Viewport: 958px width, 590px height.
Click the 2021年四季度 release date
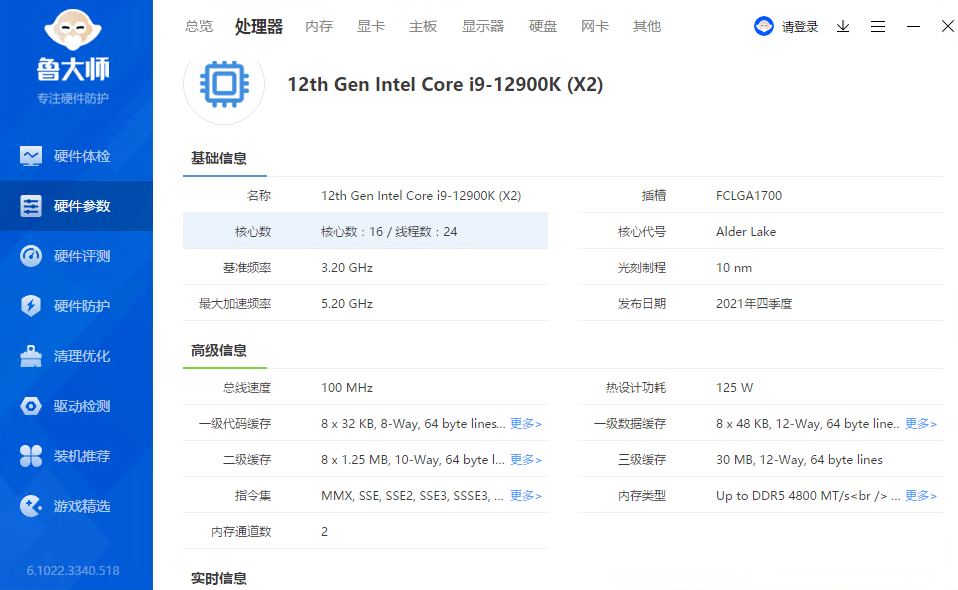tap(754, 304)
